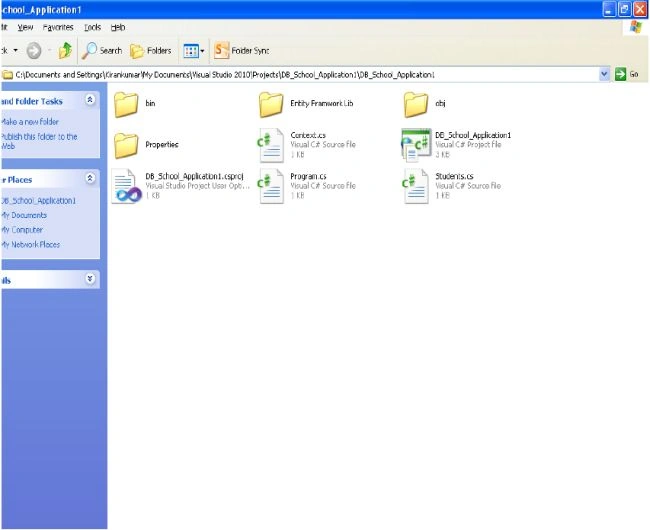Click the address bar folder icon
Screen dimensions: 650x530
(x=7, y=75)
